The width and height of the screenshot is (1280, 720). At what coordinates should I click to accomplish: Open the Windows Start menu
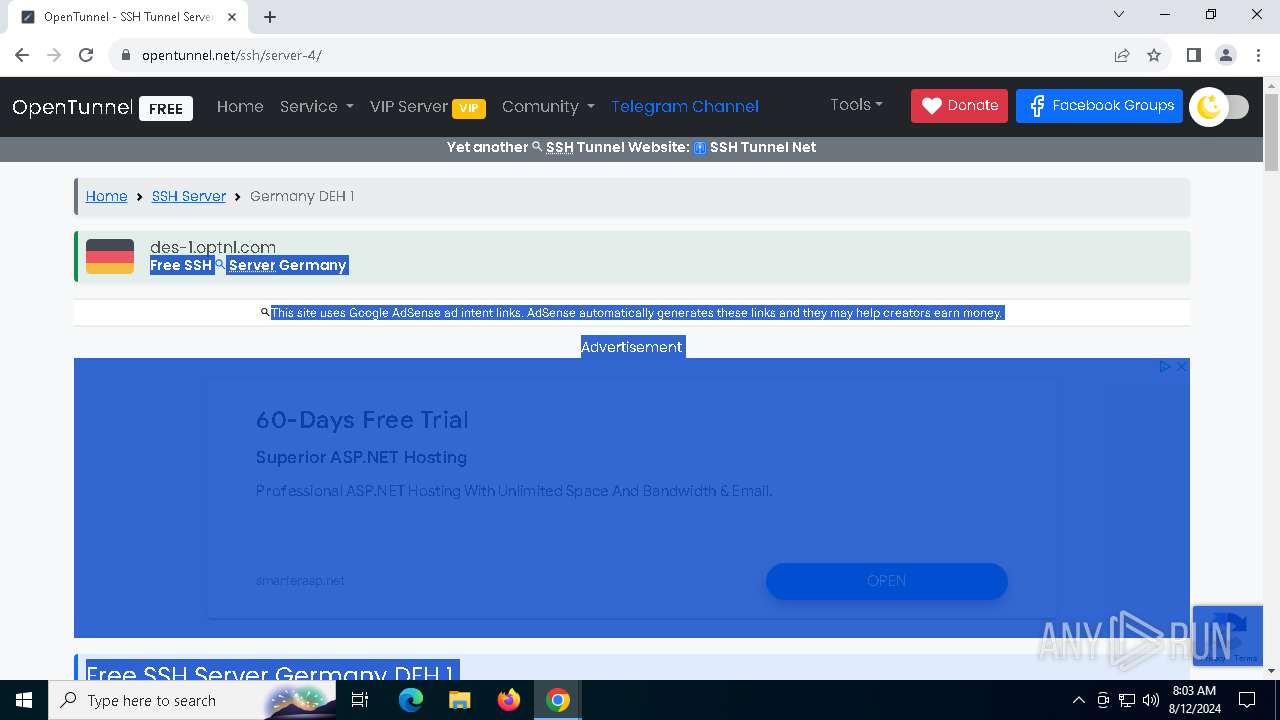click(x=24, y=700)
